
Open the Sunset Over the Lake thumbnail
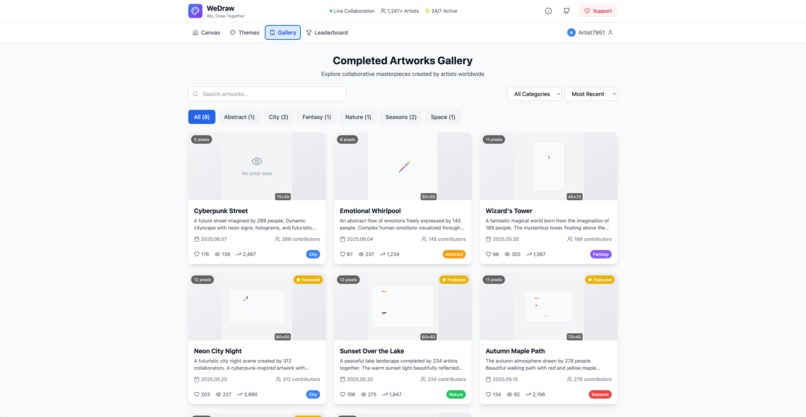[x=402, y=306]
